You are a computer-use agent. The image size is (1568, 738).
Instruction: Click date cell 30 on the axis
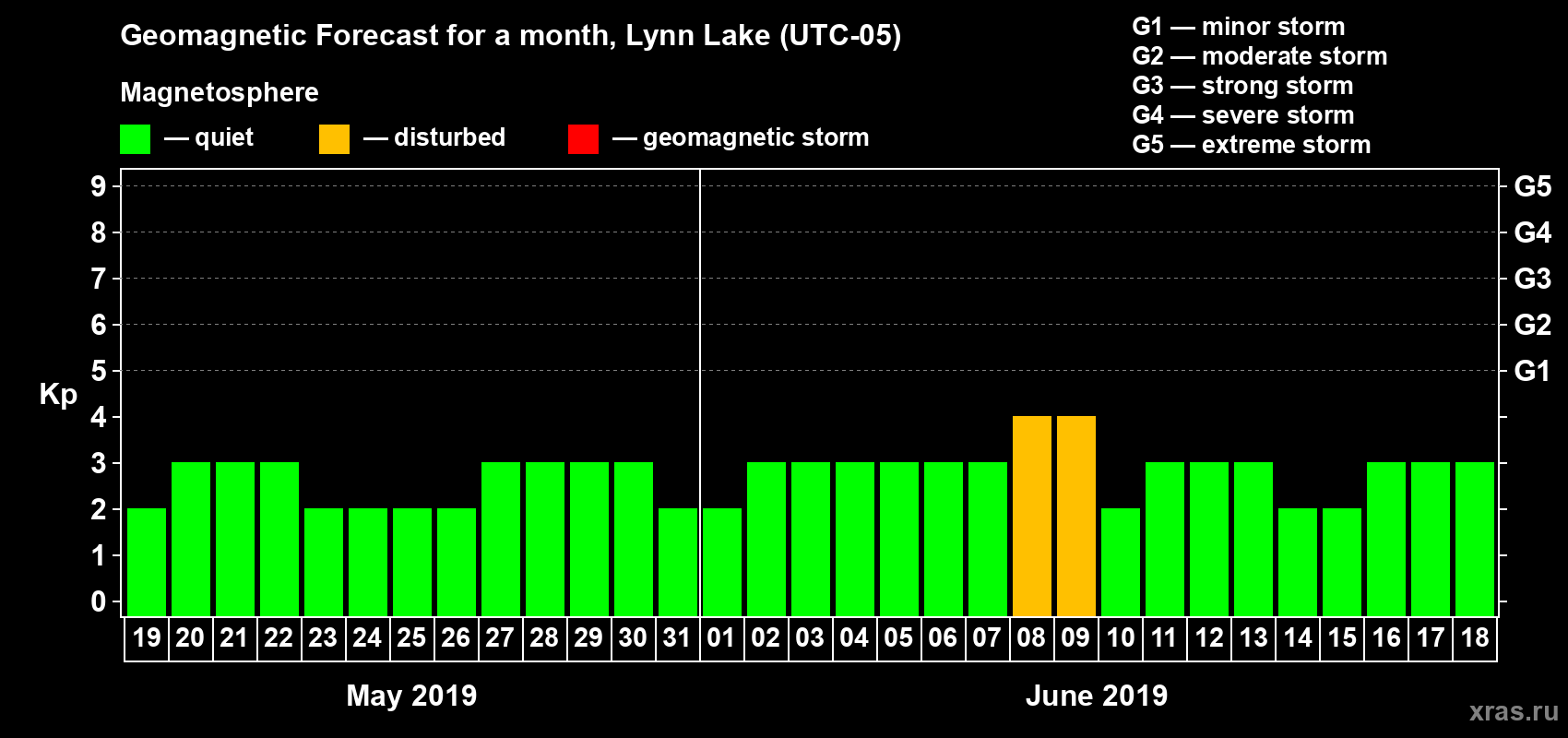pyautogui.click(x=634, y=638)
